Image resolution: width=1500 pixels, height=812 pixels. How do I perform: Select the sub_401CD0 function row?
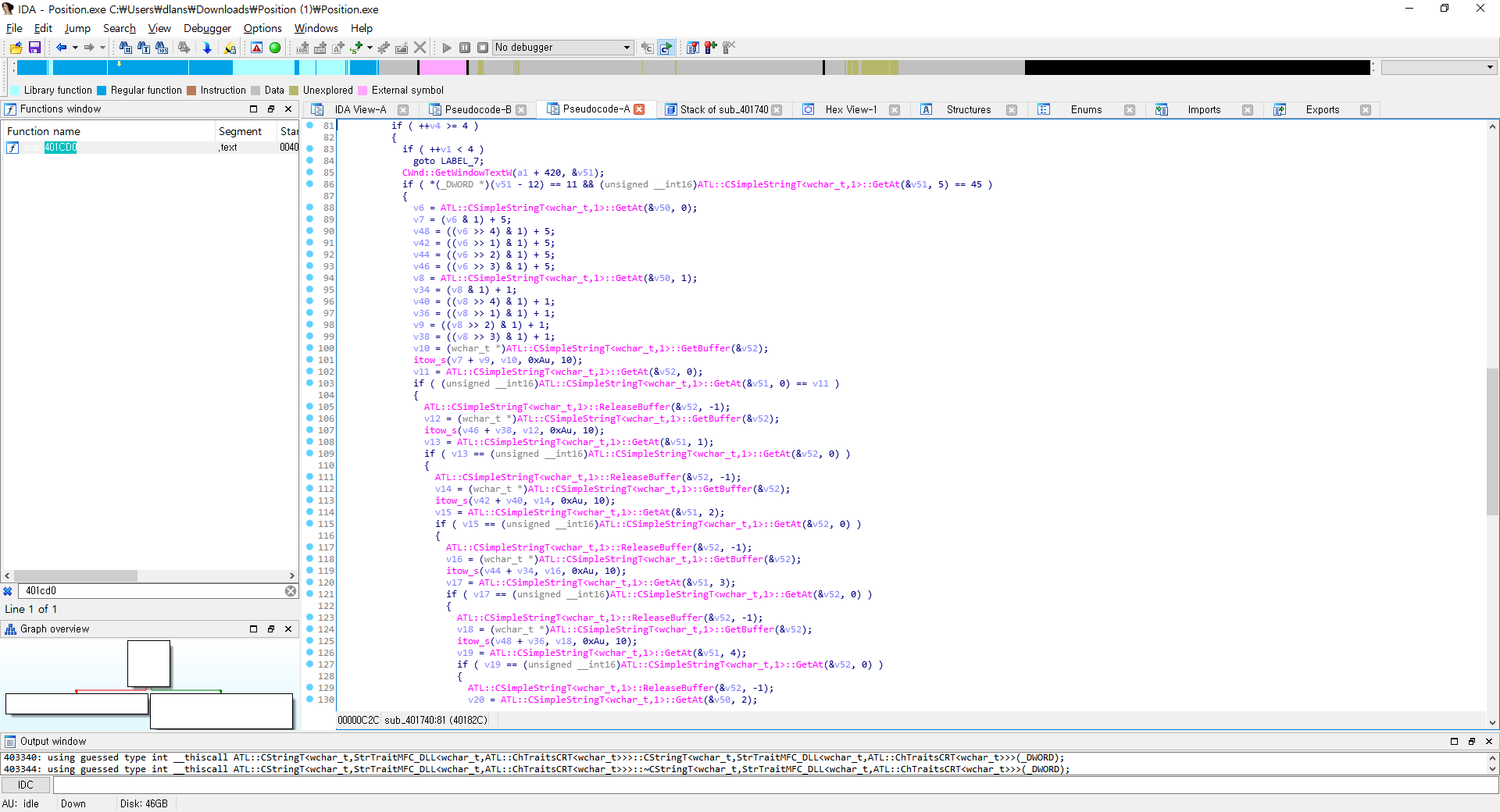click(150, 148)
